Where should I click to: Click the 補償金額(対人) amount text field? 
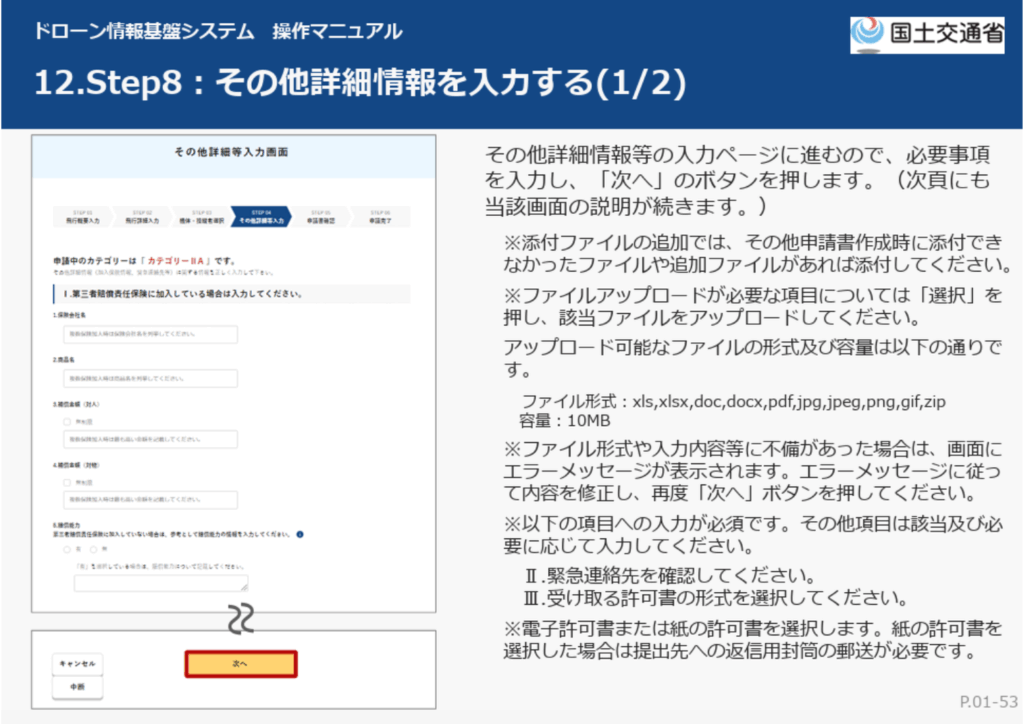coord(150,439)
